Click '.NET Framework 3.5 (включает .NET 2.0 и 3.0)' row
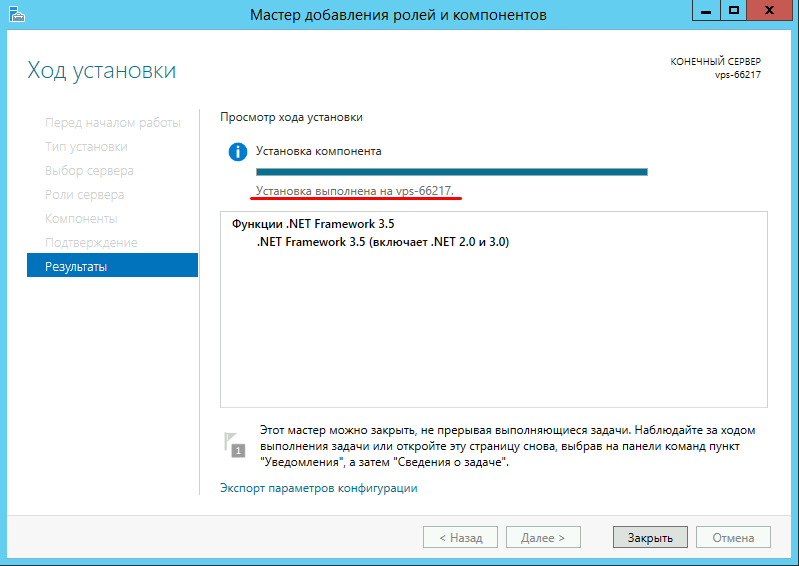The width and height of the screenshot is (799, 566). point(383,241)
